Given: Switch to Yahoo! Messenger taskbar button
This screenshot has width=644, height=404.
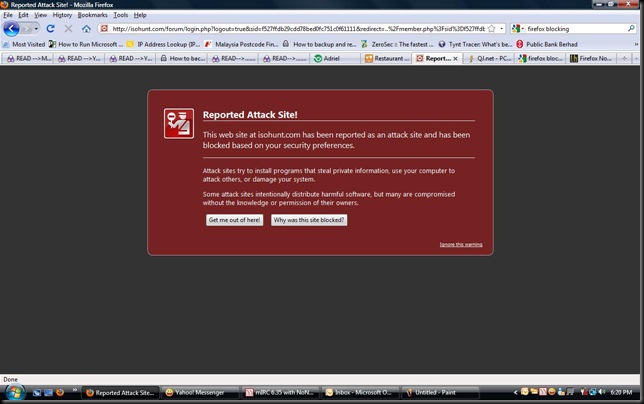Looking at the screenshot, I should pos(200,393).
